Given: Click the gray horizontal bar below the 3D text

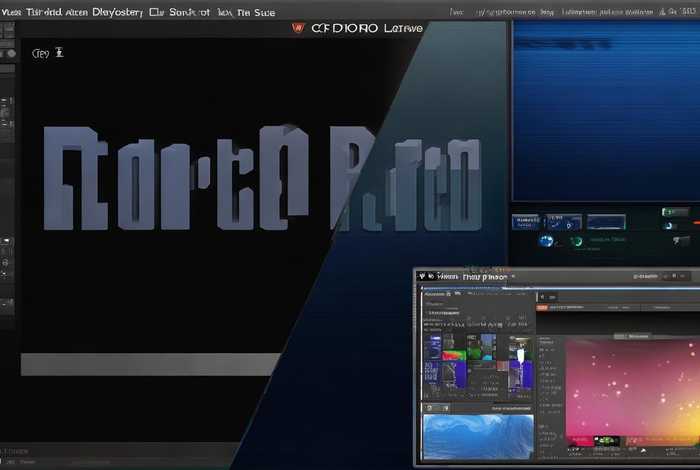Looking at the screenshot, I should [150, 364].
